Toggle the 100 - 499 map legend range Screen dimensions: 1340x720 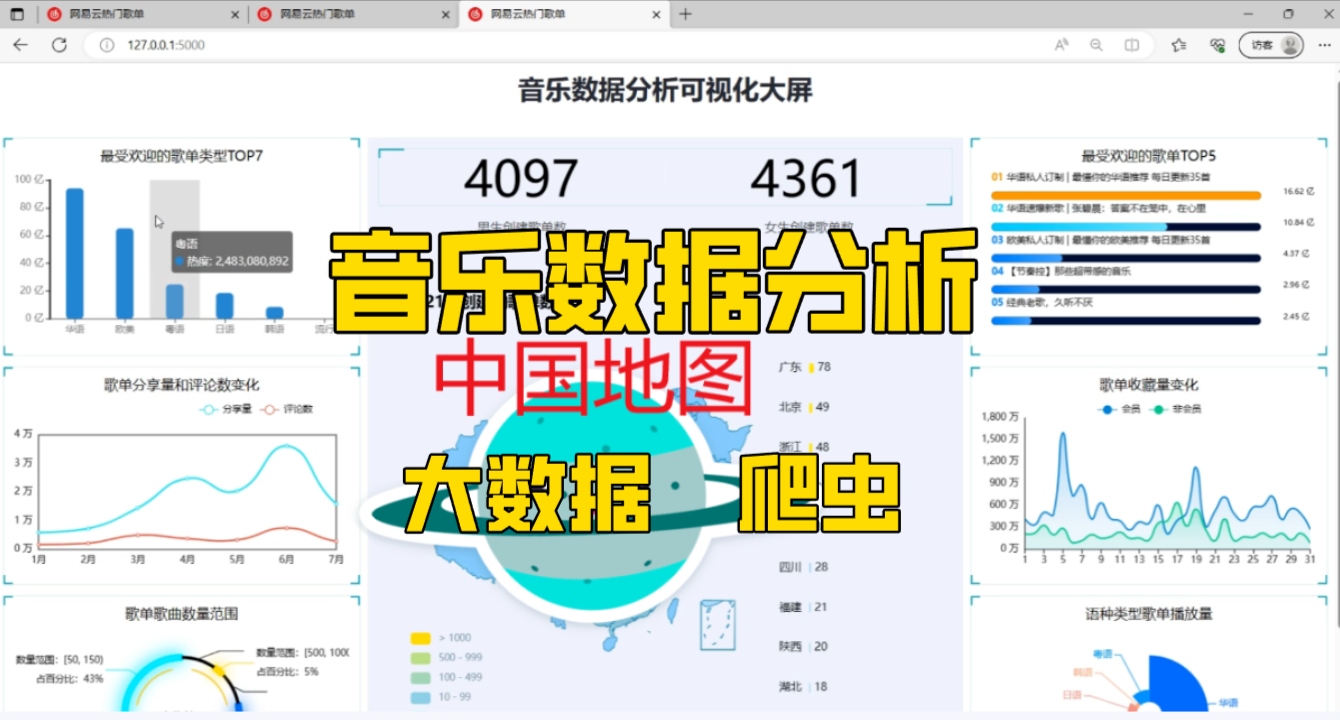point(446,677)
